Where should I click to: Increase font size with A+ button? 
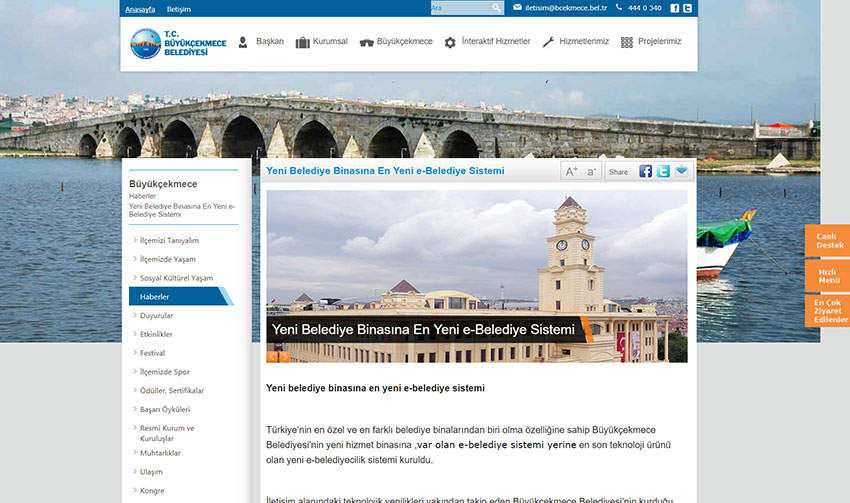click(x=571, y=172)
